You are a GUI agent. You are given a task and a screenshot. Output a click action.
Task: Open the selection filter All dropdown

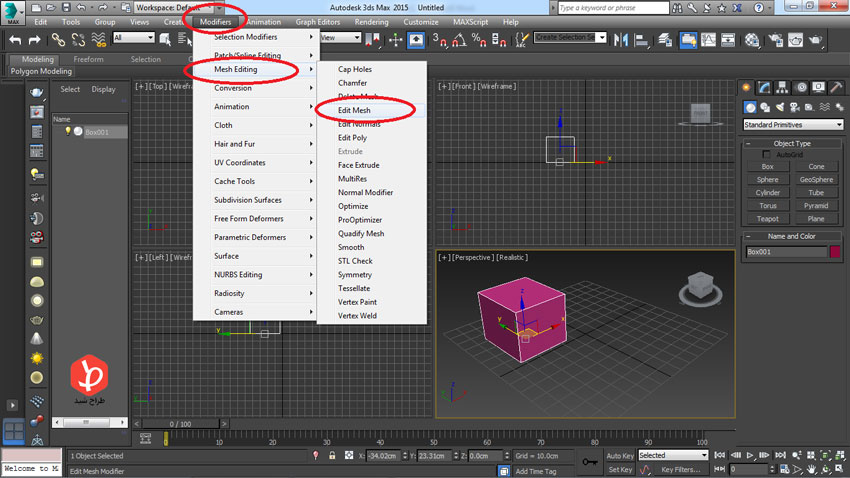(x=133, y=37)
